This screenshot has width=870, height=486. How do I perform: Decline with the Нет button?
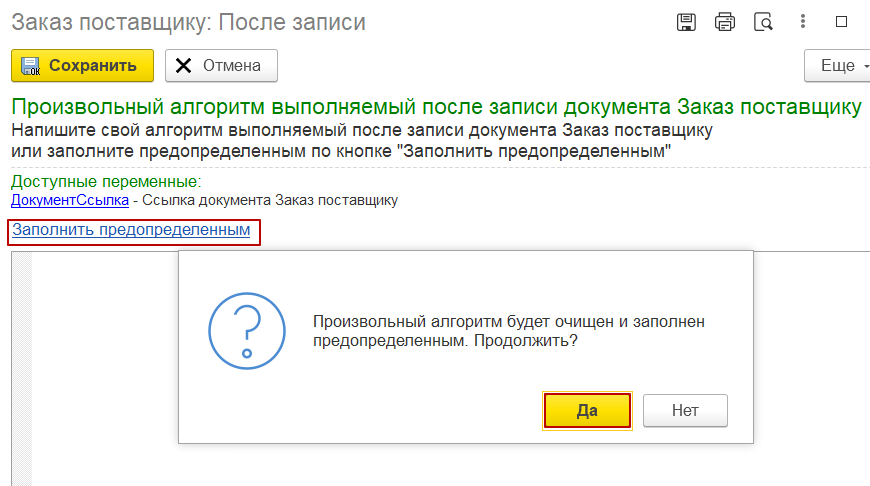685,411
